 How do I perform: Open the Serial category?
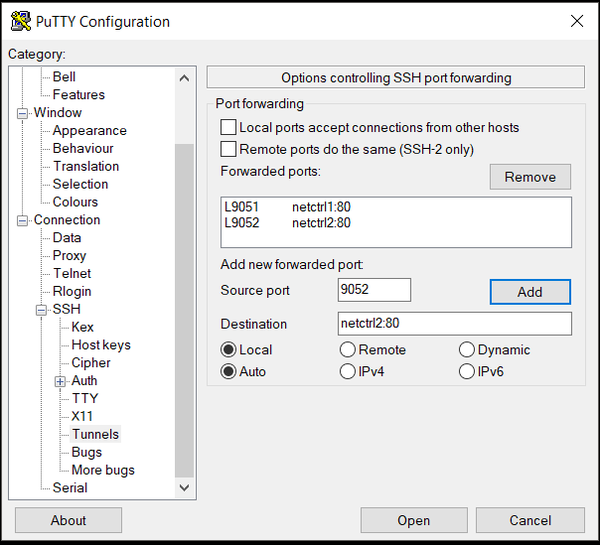click(70, 488)
